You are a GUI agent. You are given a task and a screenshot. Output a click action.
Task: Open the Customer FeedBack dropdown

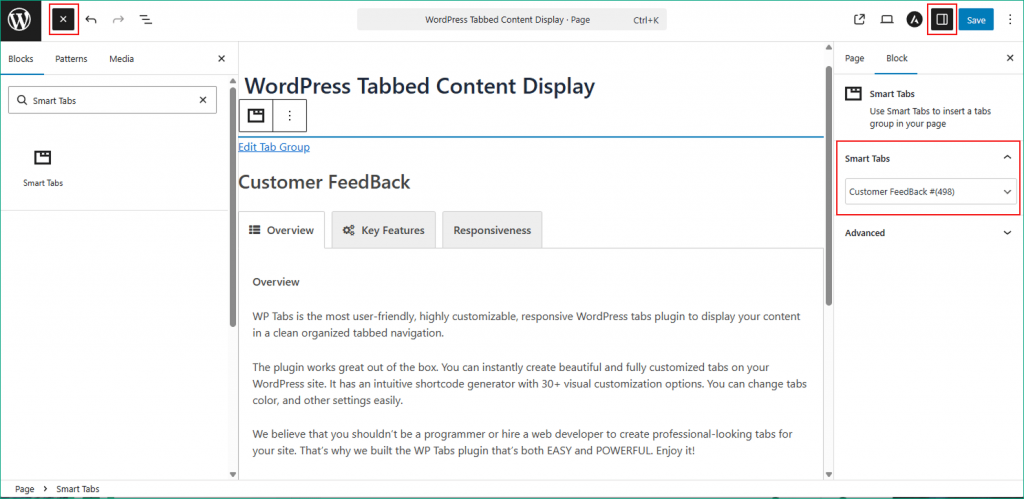[930, 191]
